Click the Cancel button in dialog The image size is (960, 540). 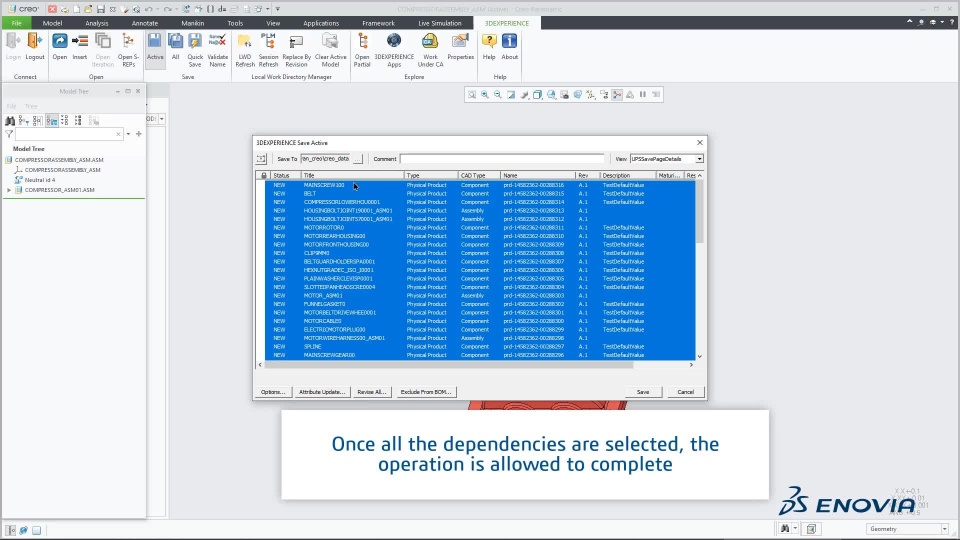685,392
